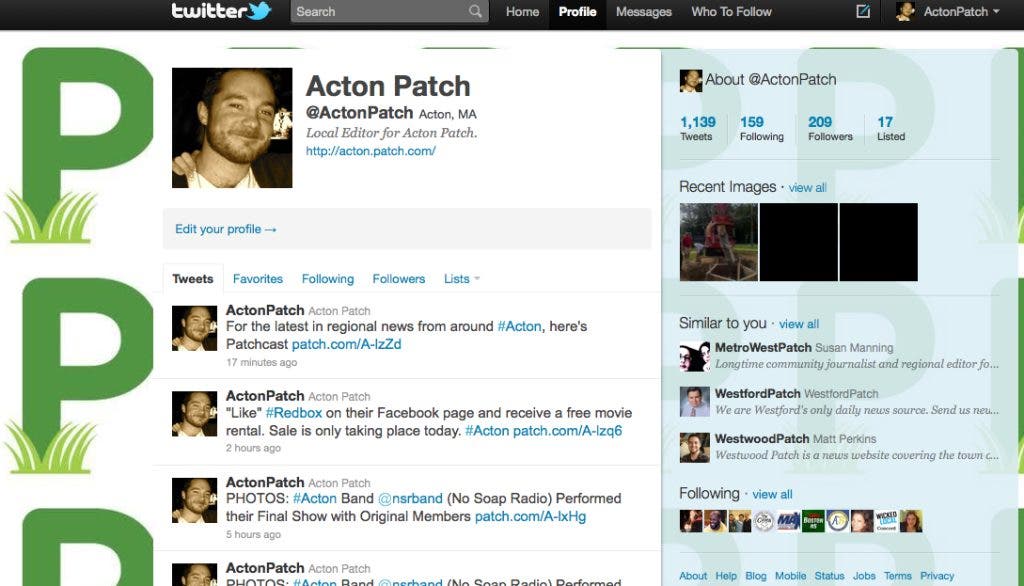
Task: Click the #Acton hashtag in Patchcast tweet
Action: point(519,326)
